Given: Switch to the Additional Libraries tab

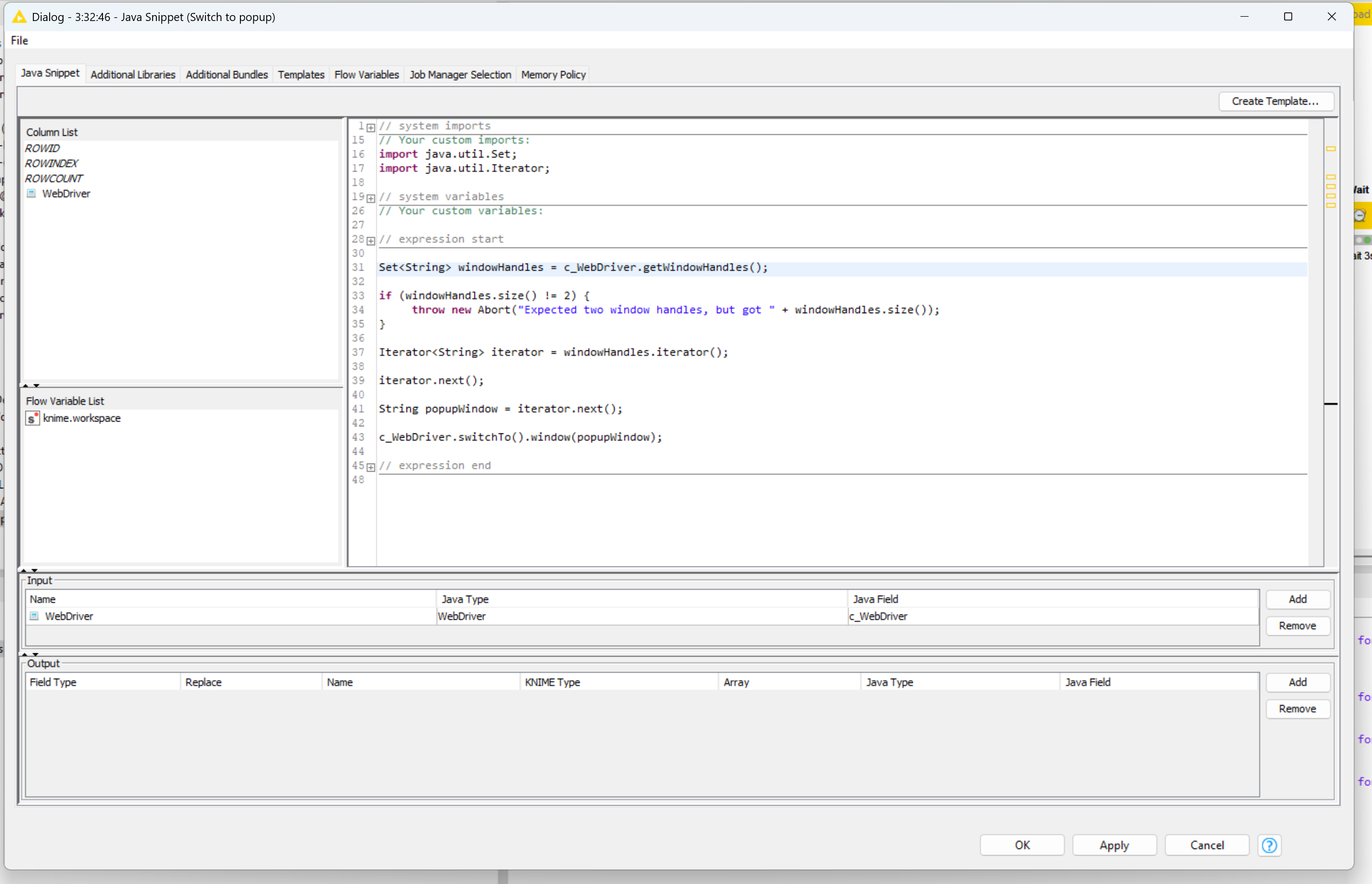Looking at the screenshot, I should pos(133,74).
